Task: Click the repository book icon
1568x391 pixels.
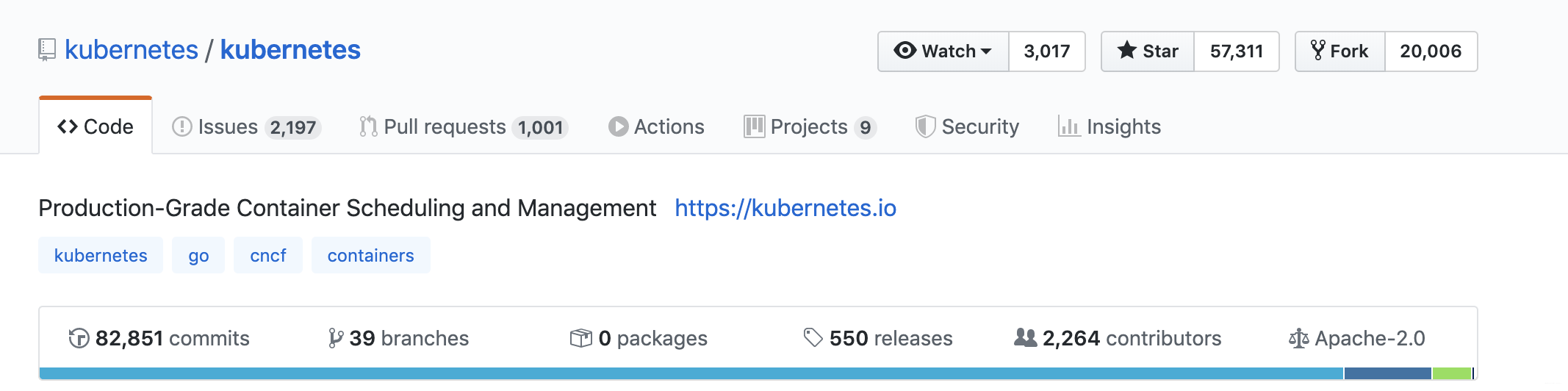Action: tap(47, 50)
